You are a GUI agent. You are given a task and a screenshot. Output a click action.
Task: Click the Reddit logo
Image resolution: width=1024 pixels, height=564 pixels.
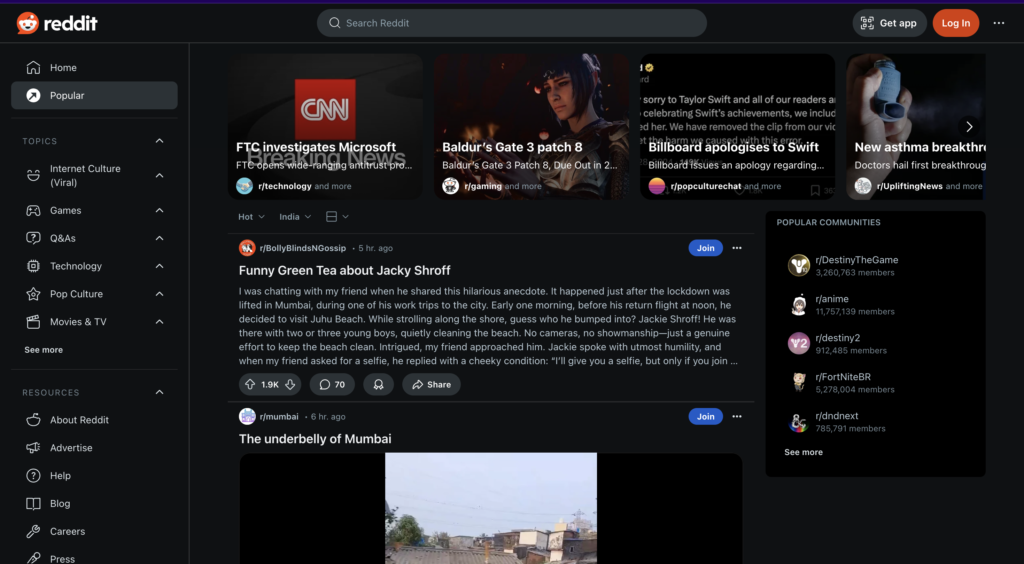tap(57, 24)
